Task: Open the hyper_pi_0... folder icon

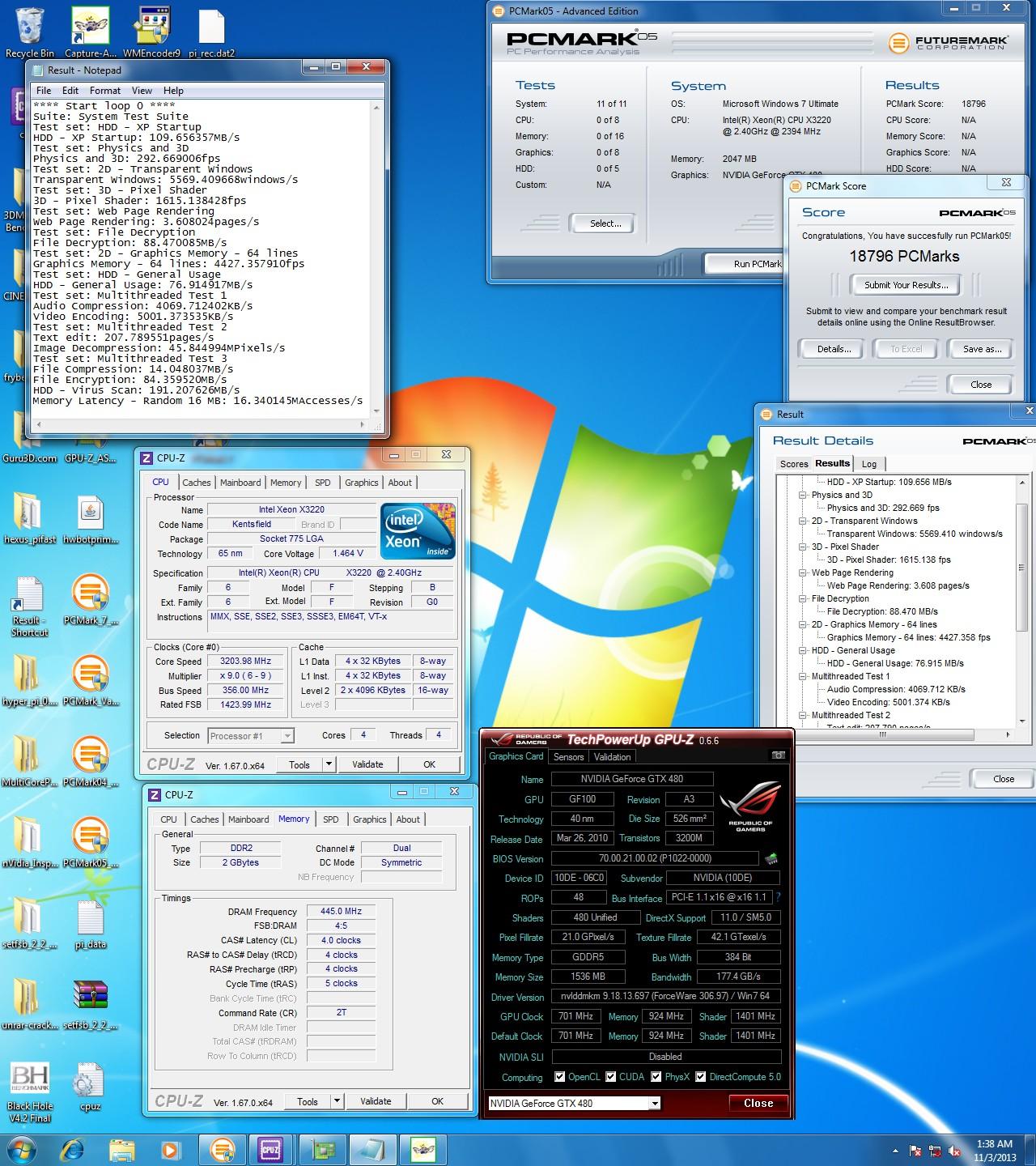Action: [29, 680]
